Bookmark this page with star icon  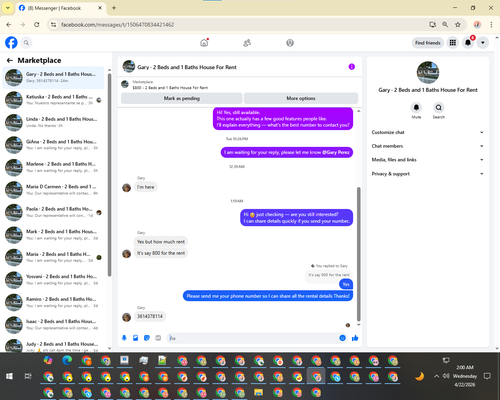458,25
